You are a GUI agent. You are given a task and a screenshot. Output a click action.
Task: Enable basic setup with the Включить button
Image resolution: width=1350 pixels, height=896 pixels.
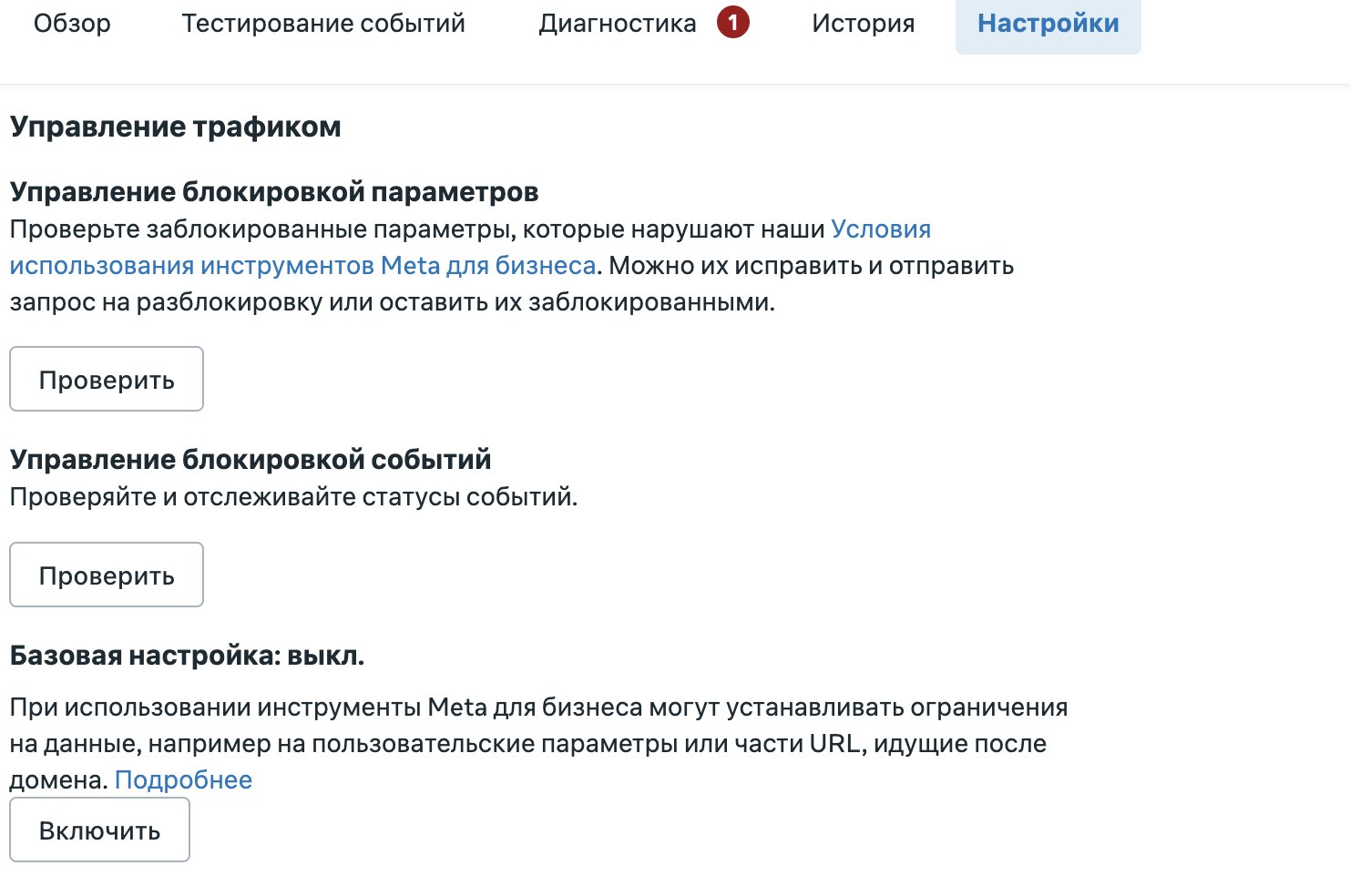point(99,830)
